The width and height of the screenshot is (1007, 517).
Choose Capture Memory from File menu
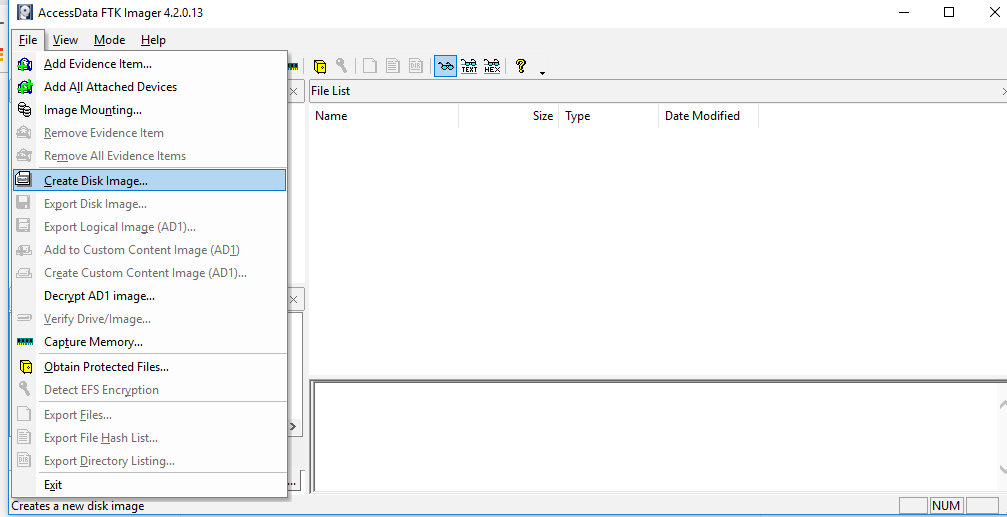[149, 342]
